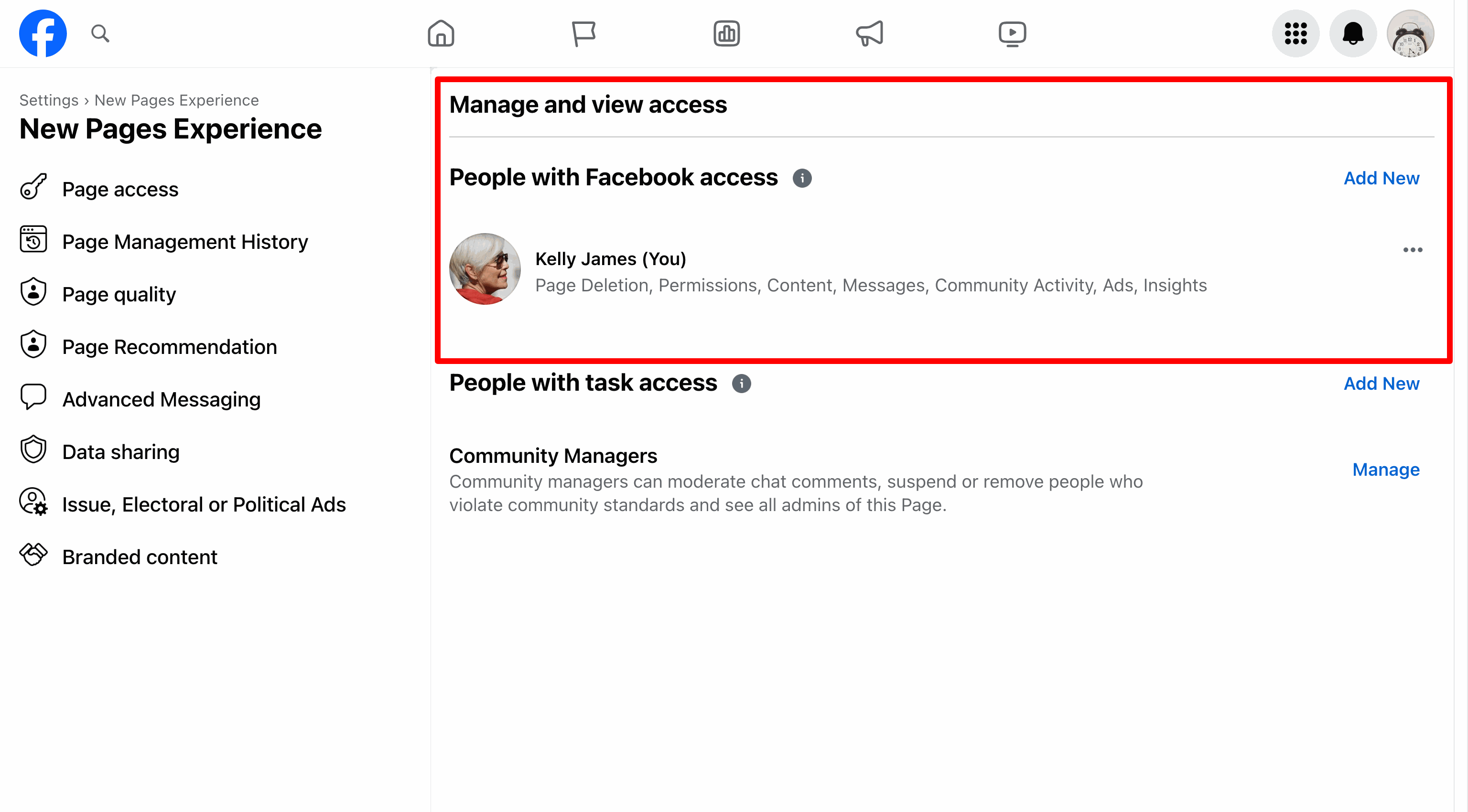
Task: Click the Community Managers description text
Action: pyautogui.click(x=796, y=493)
